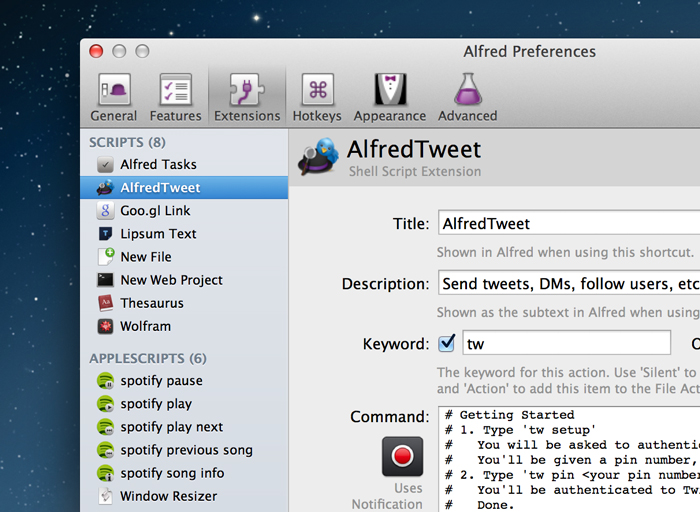Click the Keyword input field containing tw
Image resolution: width=700 pixels, height=512 pixels.
(x=567, y=343)
